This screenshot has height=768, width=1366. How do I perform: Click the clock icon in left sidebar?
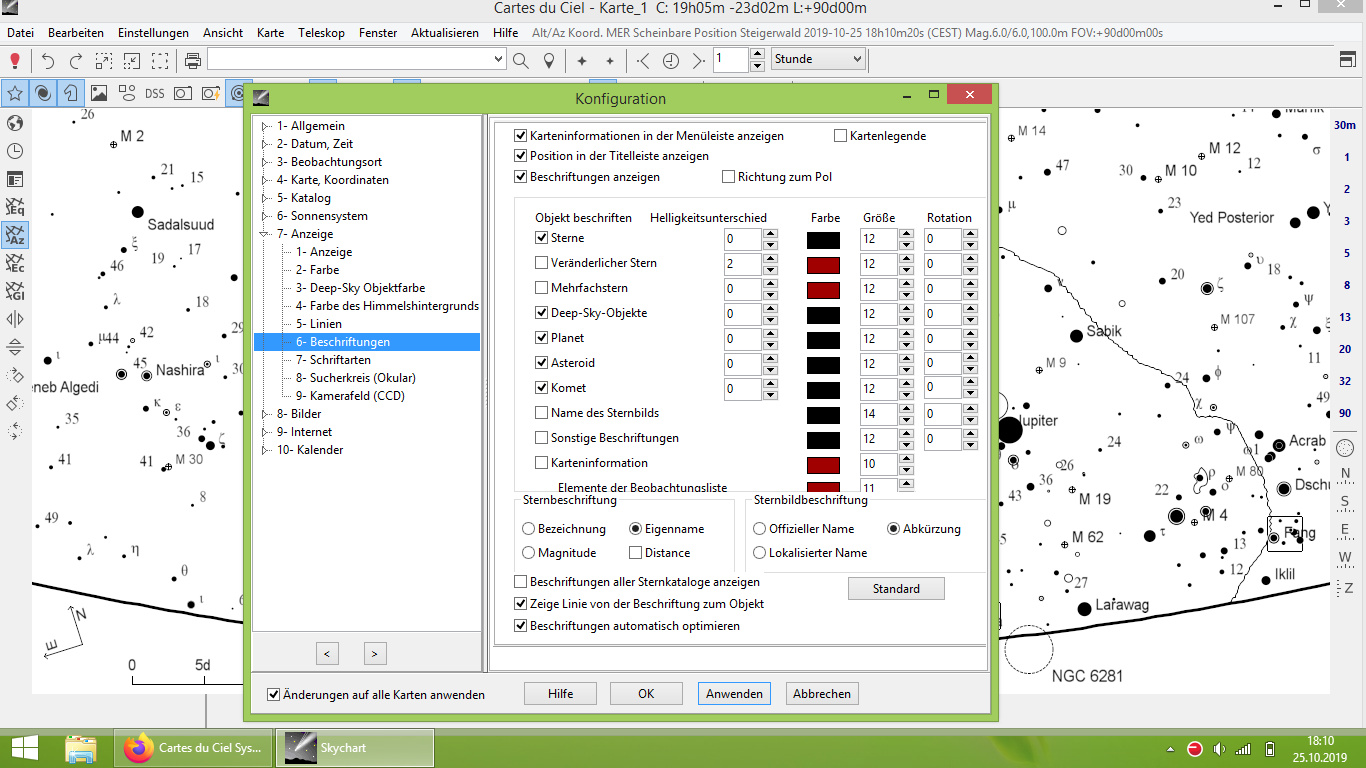[x=15, y=151]
